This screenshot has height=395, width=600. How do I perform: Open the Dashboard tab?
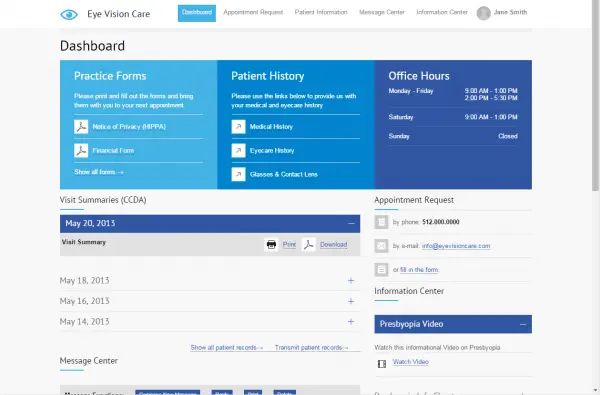(197, 13)
